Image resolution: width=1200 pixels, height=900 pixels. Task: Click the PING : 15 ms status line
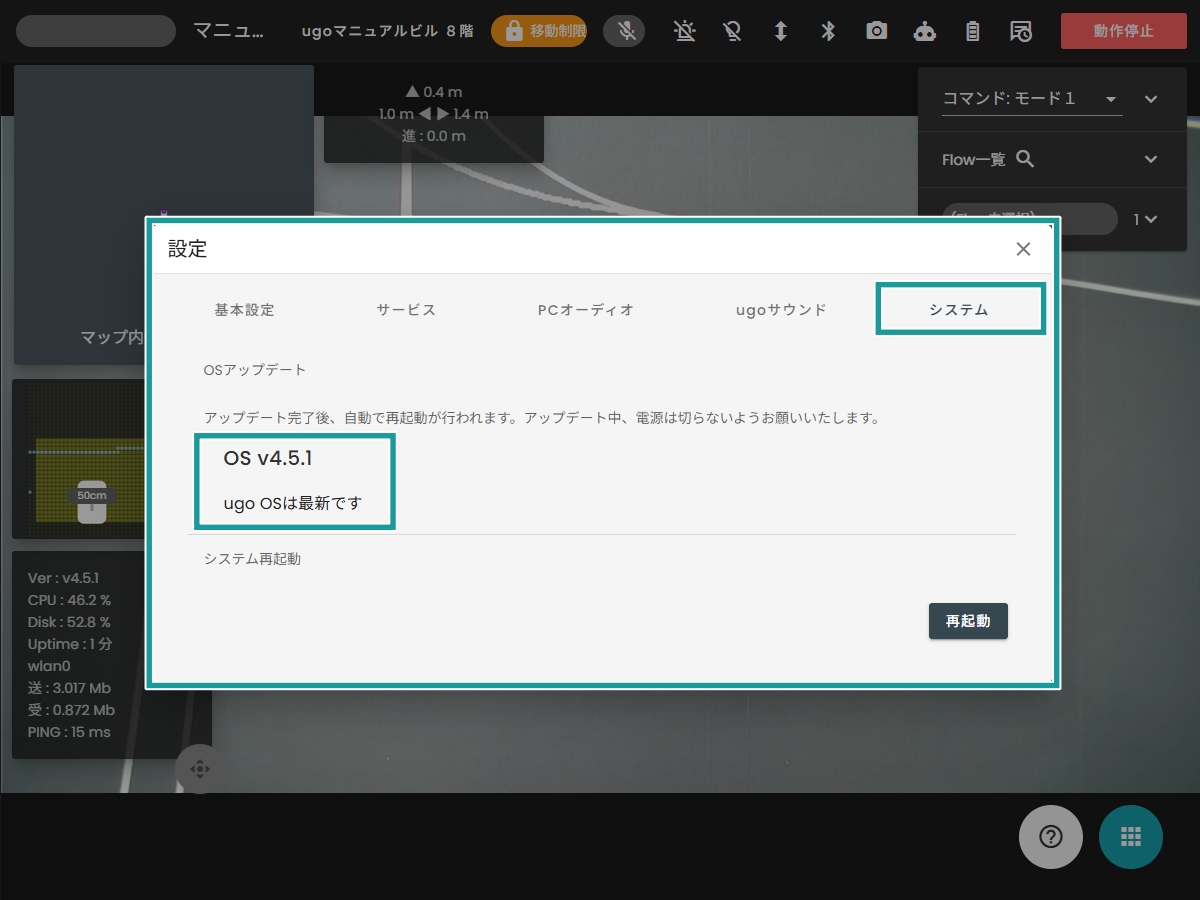[69, 732]
